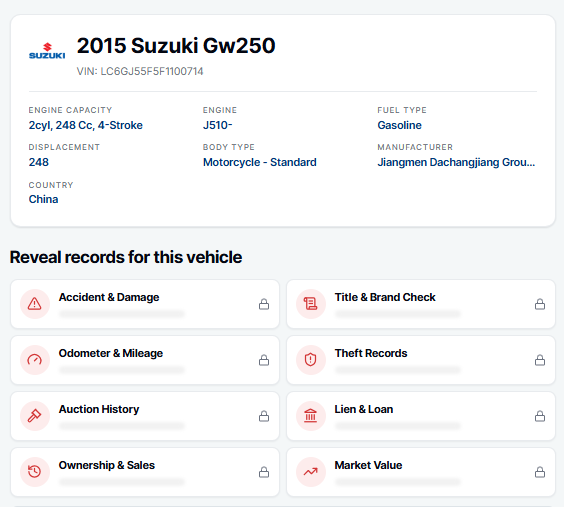This screenshot has height=507, width=564.
Task: Click the blurred placeholder under Market Value
Action: [397, 482]
